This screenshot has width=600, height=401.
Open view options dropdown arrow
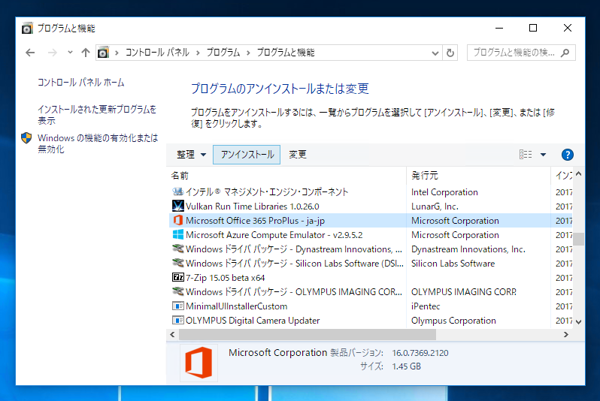543,155
